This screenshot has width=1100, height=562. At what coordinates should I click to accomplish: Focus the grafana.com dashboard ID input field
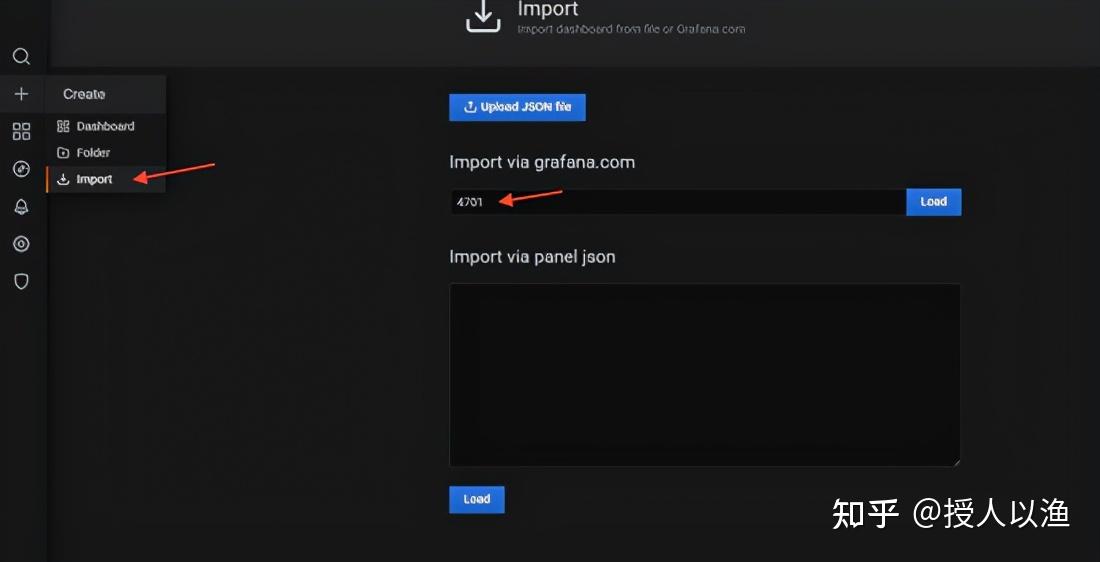pos(678,202)
